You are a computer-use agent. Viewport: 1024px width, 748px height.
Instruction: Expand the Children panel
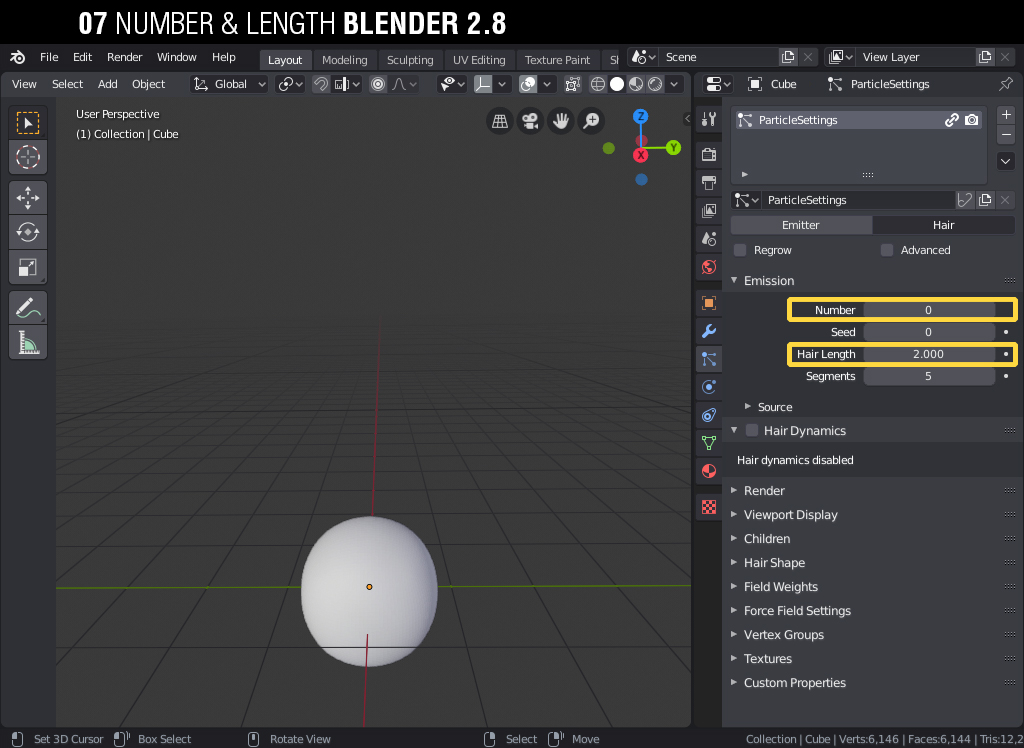click(x=766, y=539)
